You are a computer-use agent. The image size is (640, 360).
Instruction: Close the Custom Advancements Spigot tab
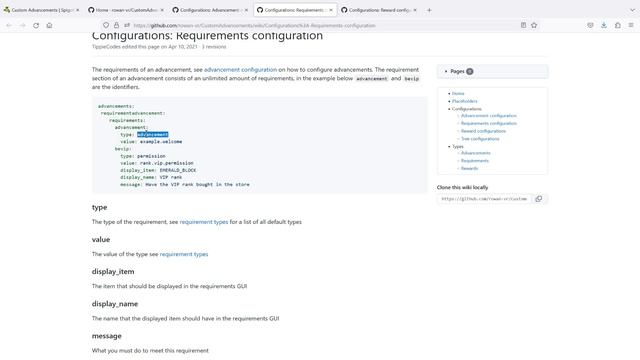pyautogui.click(x=78, y=10)
